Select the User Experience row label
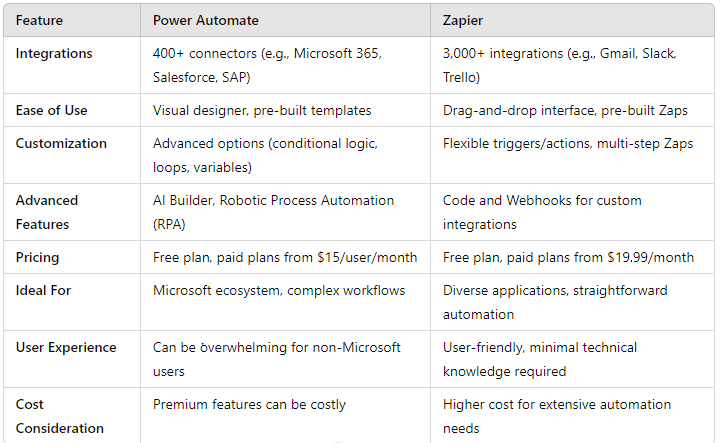This screenshot has width=720, height=443. [x=66, y=347]
